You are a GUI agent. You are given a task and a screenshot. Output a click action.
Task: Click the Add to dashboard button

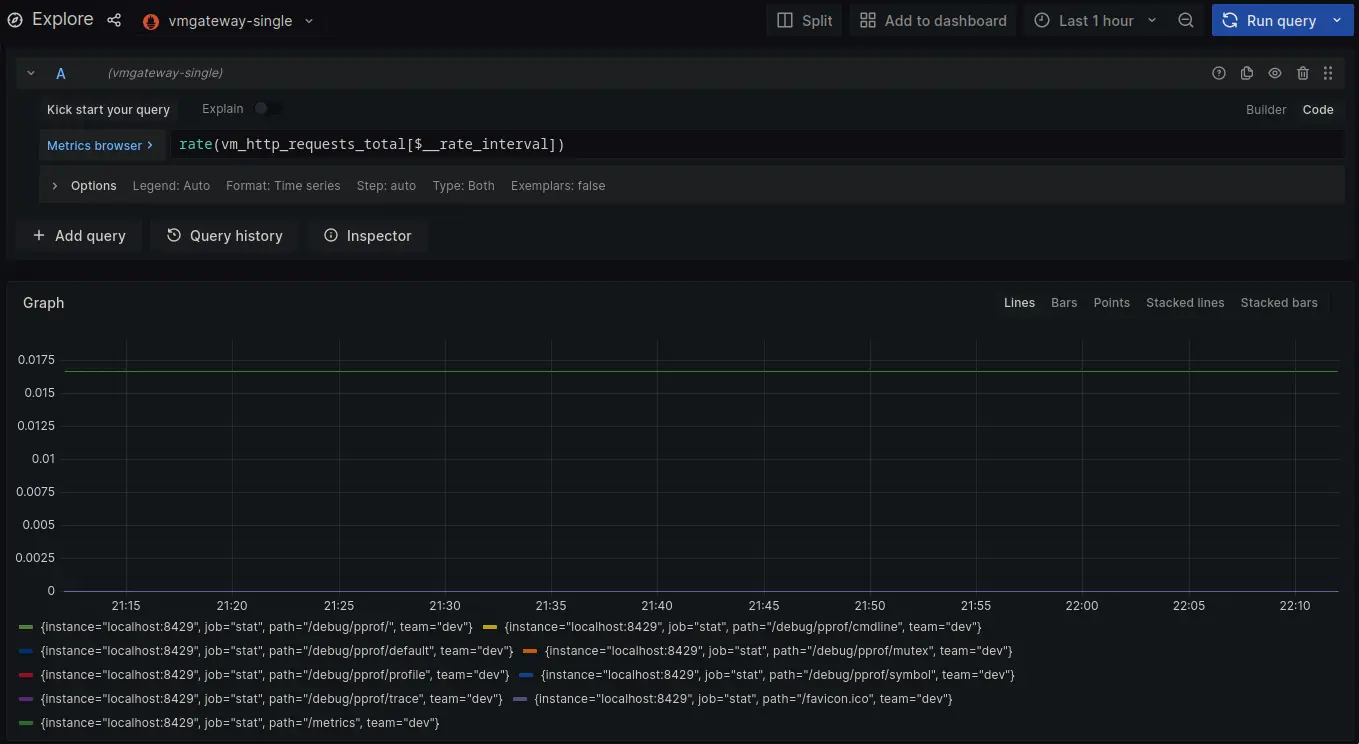932,20
